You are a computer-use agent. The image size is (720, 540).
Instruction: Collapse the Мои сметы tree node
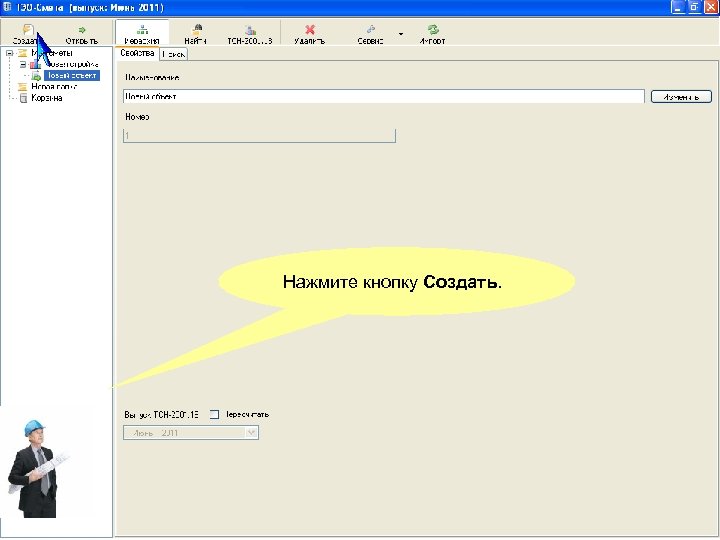coord(9,53)
